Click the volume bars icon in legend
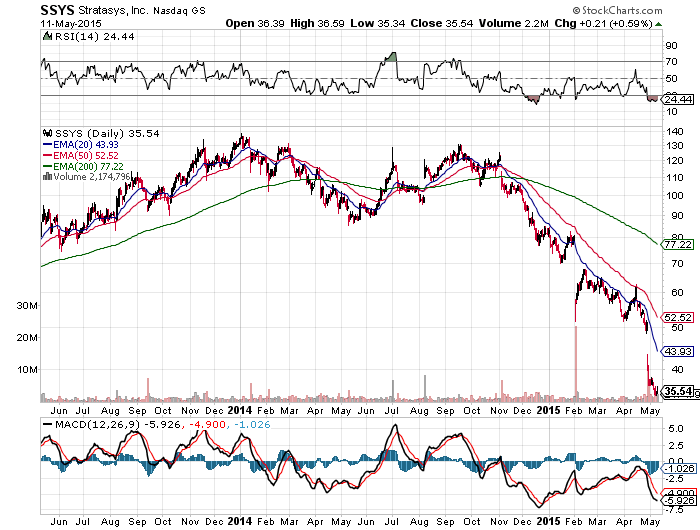 click(x=47, y=177)
